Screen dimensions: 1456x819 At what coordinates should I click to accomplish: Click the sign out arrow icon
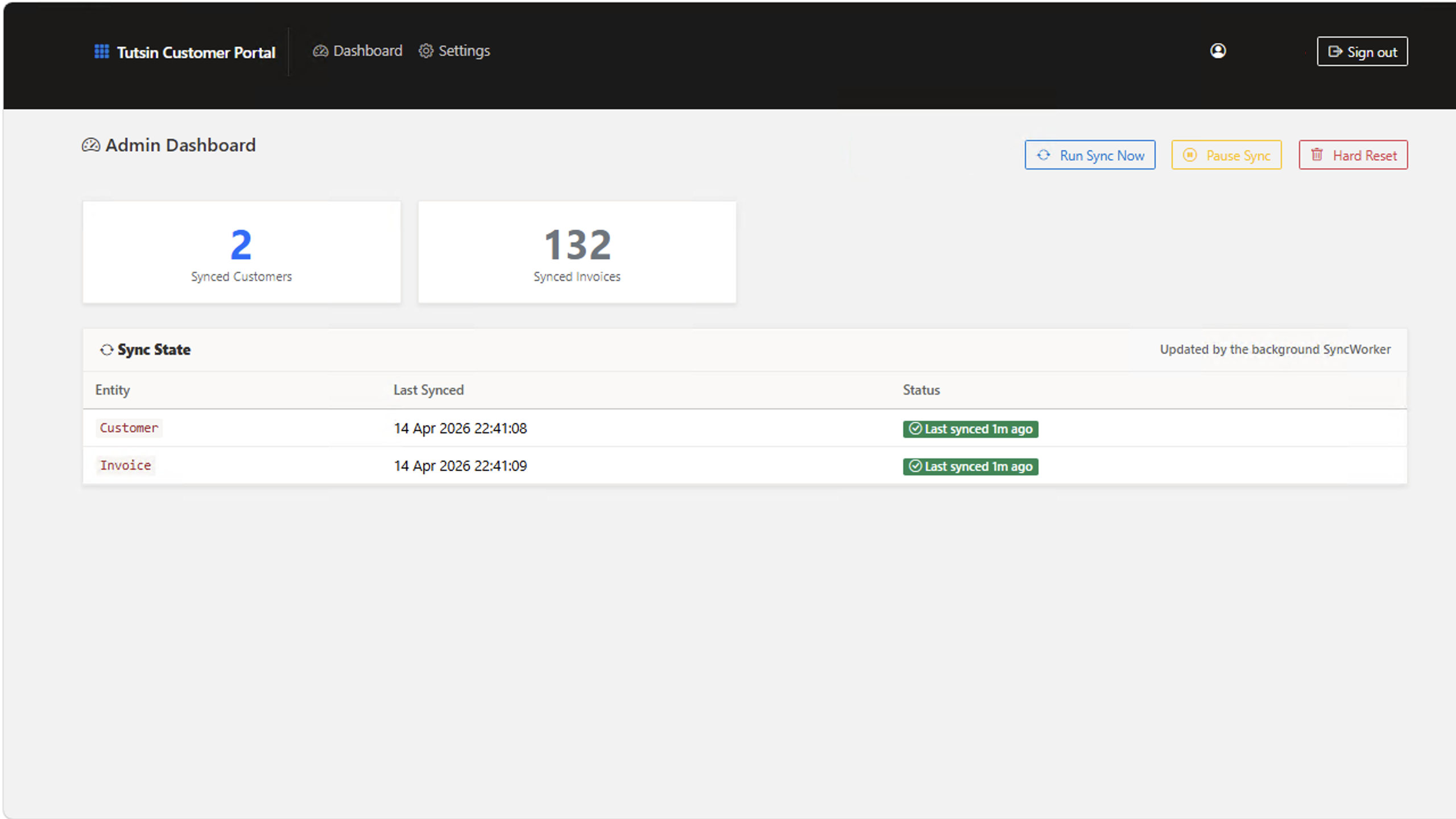[1335, 52]
